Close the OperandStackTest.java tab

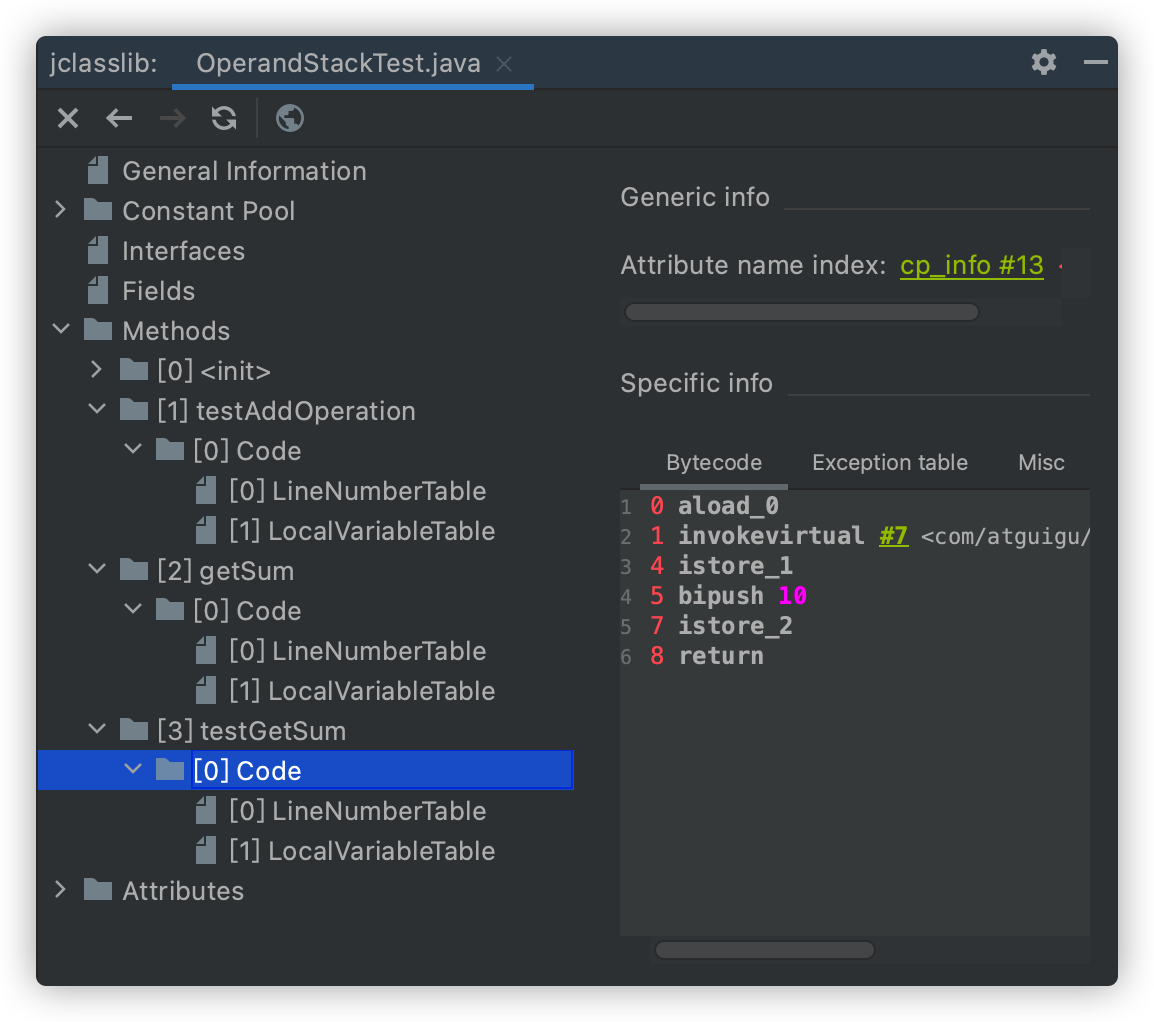[x=505, y=64]
